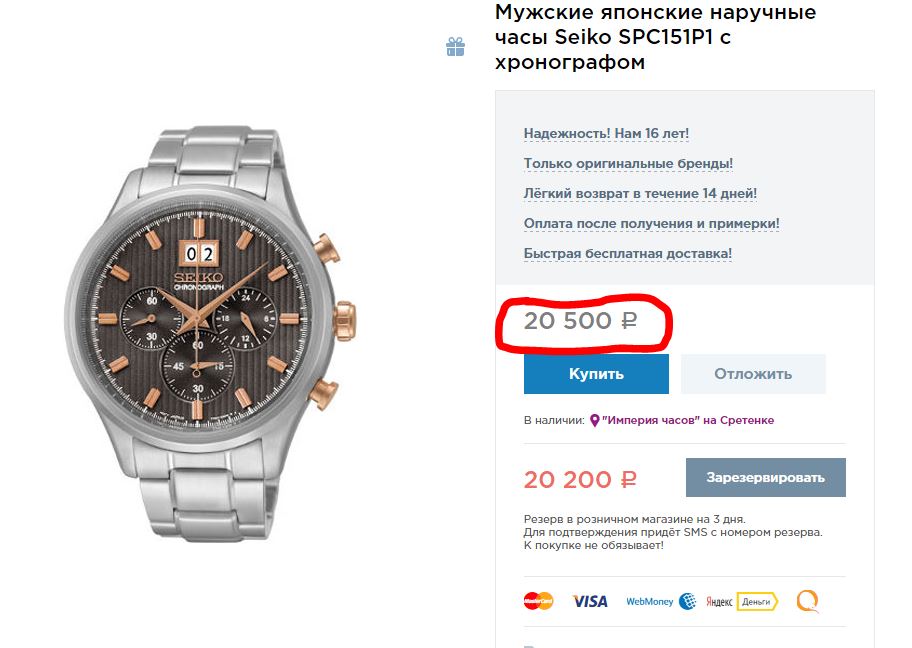Viewport: 912px width, 648px height.
Task: Click the Seiko SPC151P1 product title
Action: (x=656, y=37)
